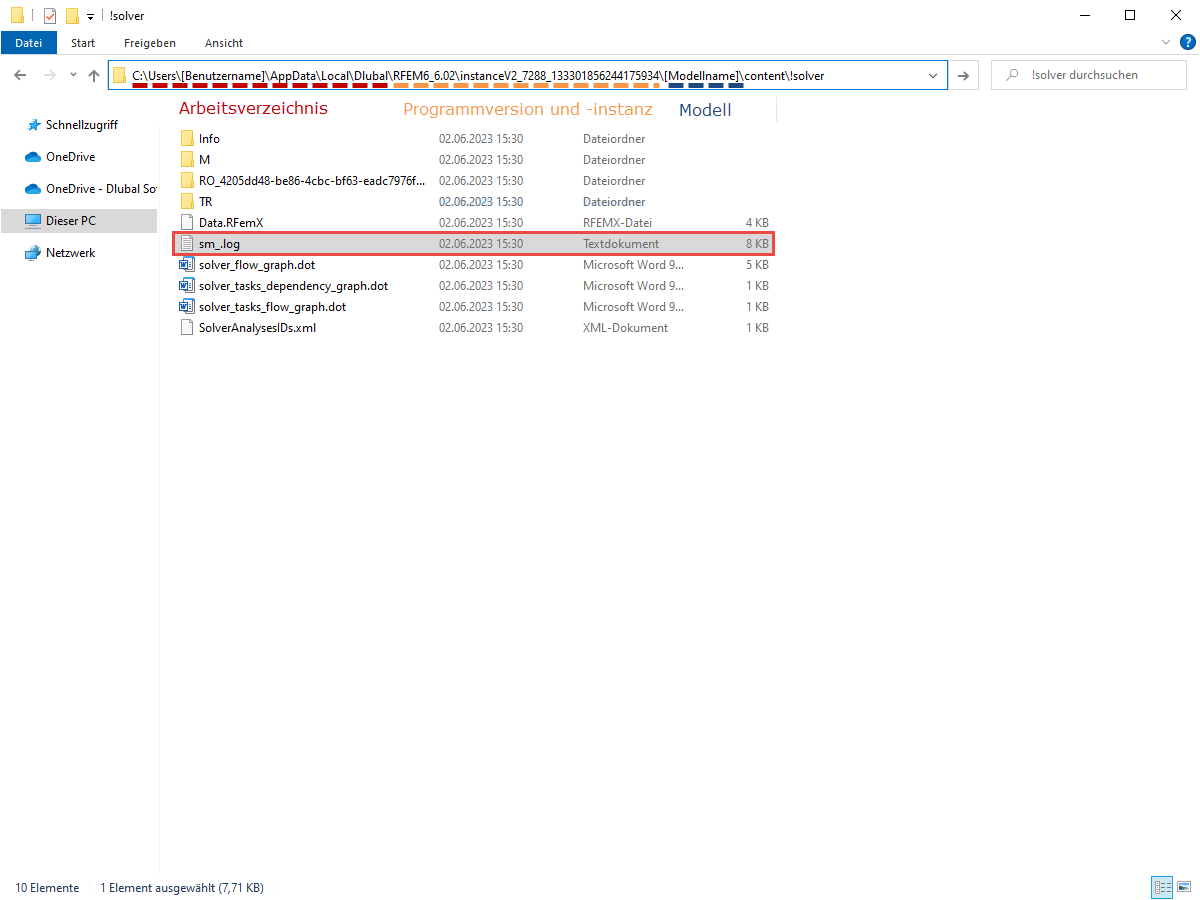This screenshot has height=900, width=1200.
Task: Open the quick access toolbar customize dropdown
Action: pyautogui.click(x=90, y=16)
